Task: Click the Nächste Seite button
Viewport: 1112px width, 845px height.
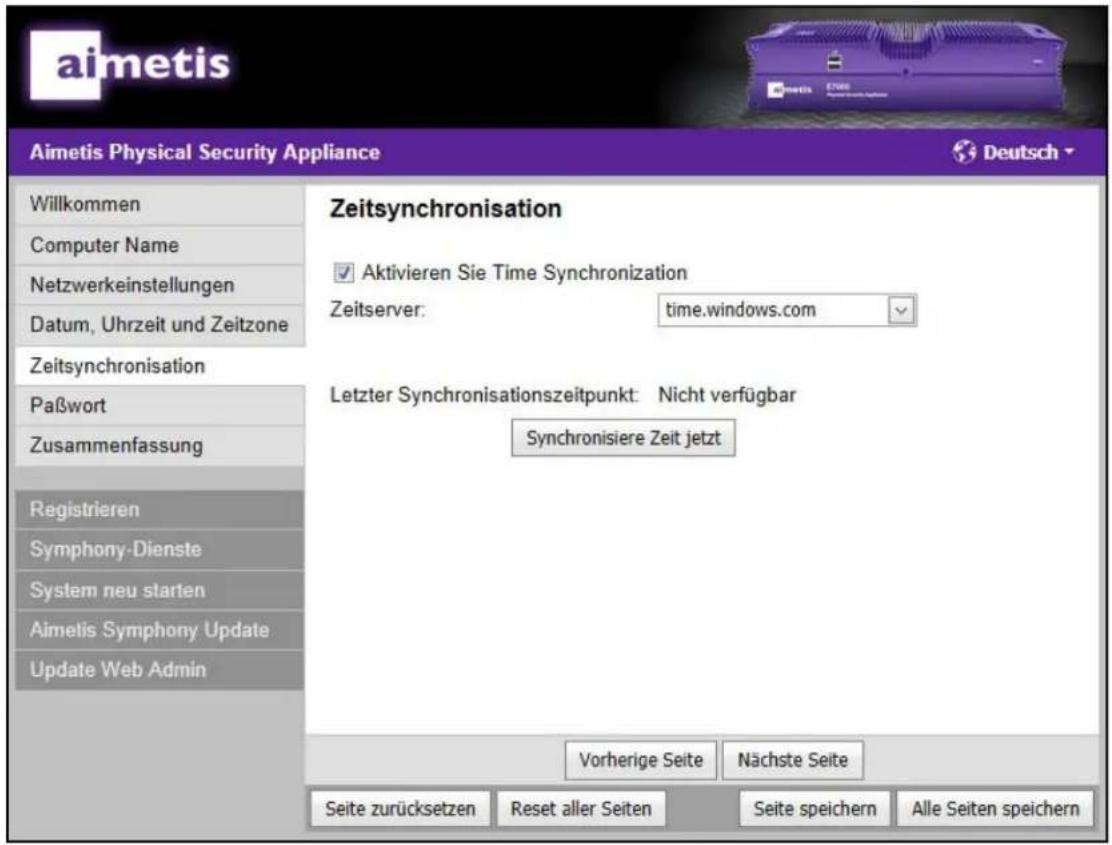Action: tap(792, 760)
